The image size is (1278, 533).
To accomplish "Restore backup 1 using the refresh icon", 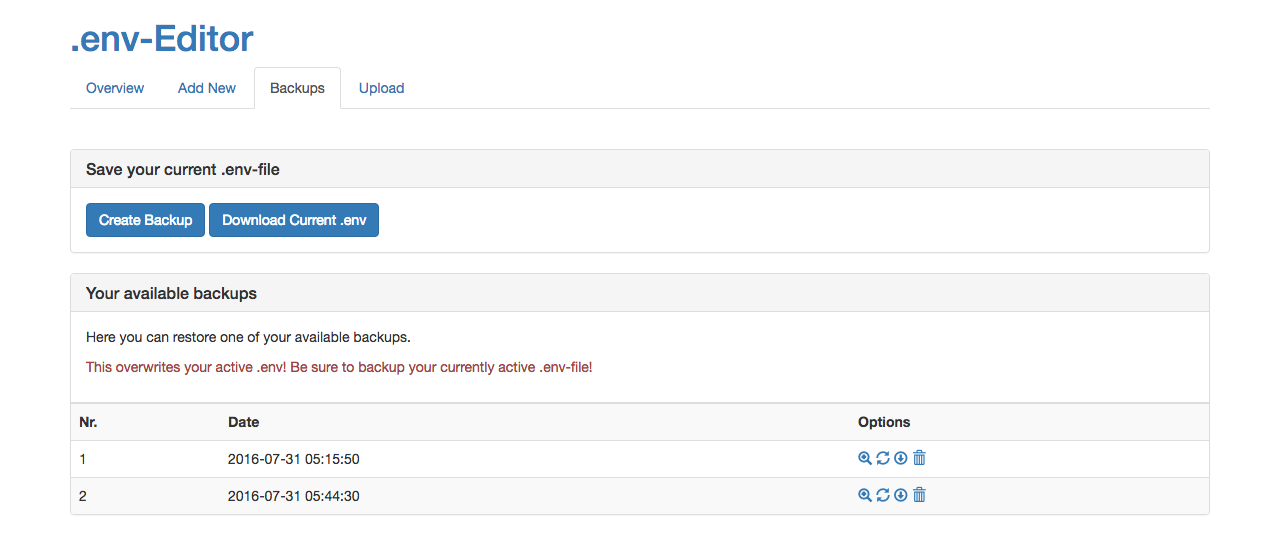I will tap(883, 458).
